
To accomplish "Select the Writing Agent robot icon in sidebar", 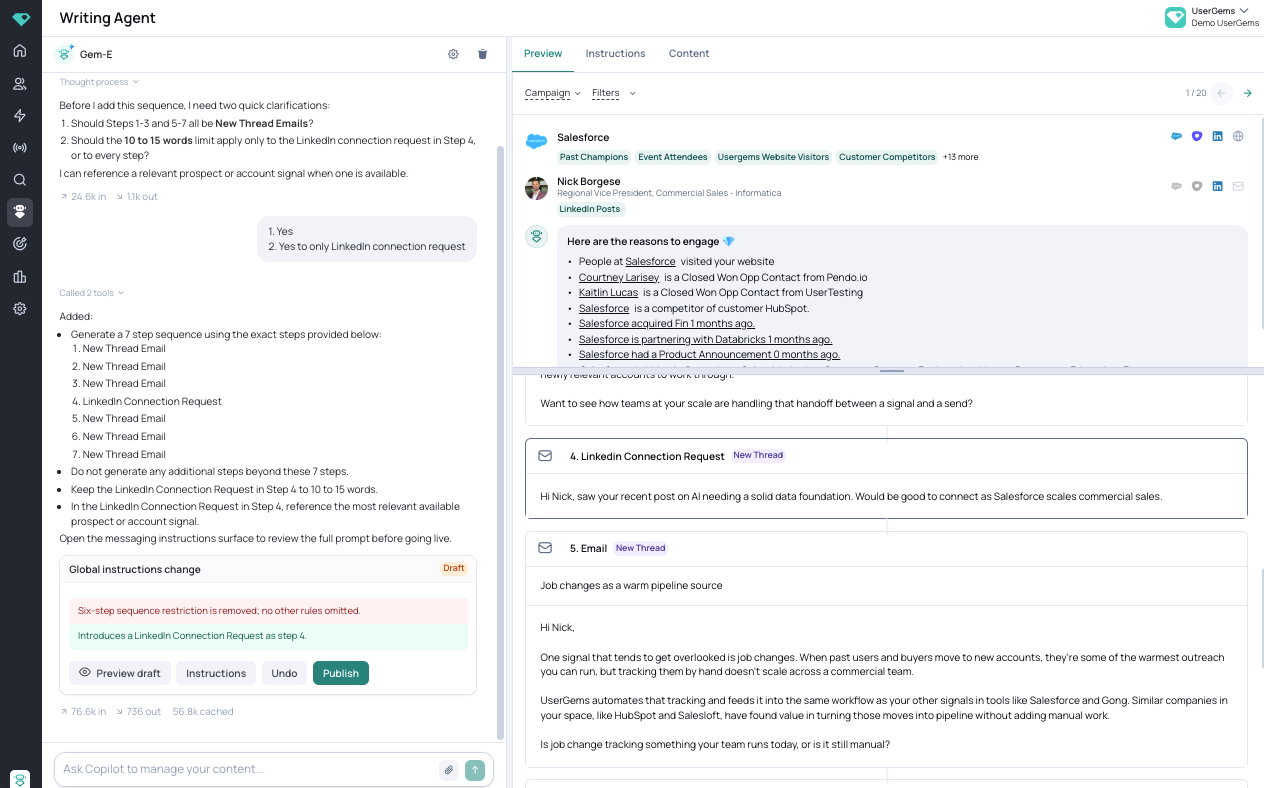I will click(x=20, y=212).
